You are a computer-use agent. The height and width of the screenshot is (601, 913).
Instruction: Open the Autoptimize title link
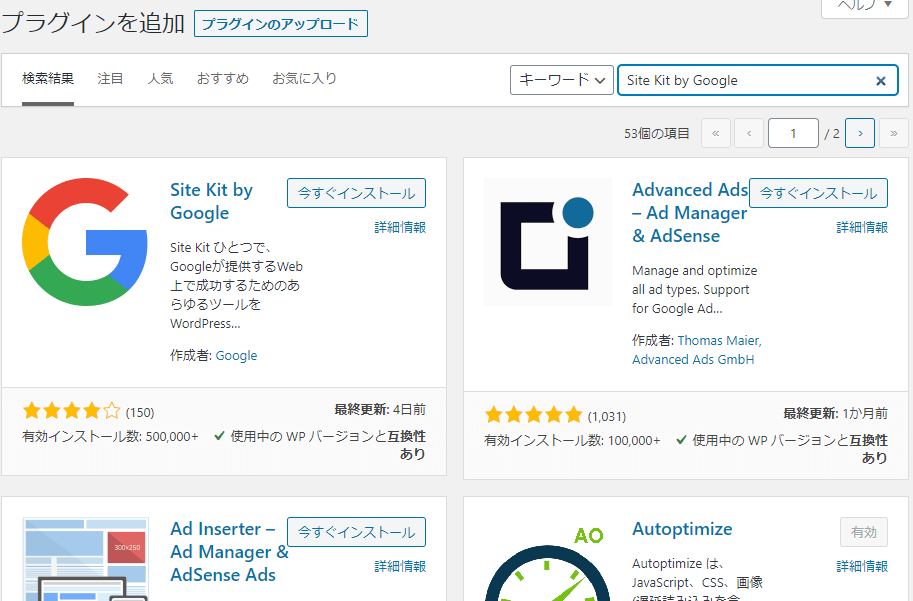(x=682, y=529)
